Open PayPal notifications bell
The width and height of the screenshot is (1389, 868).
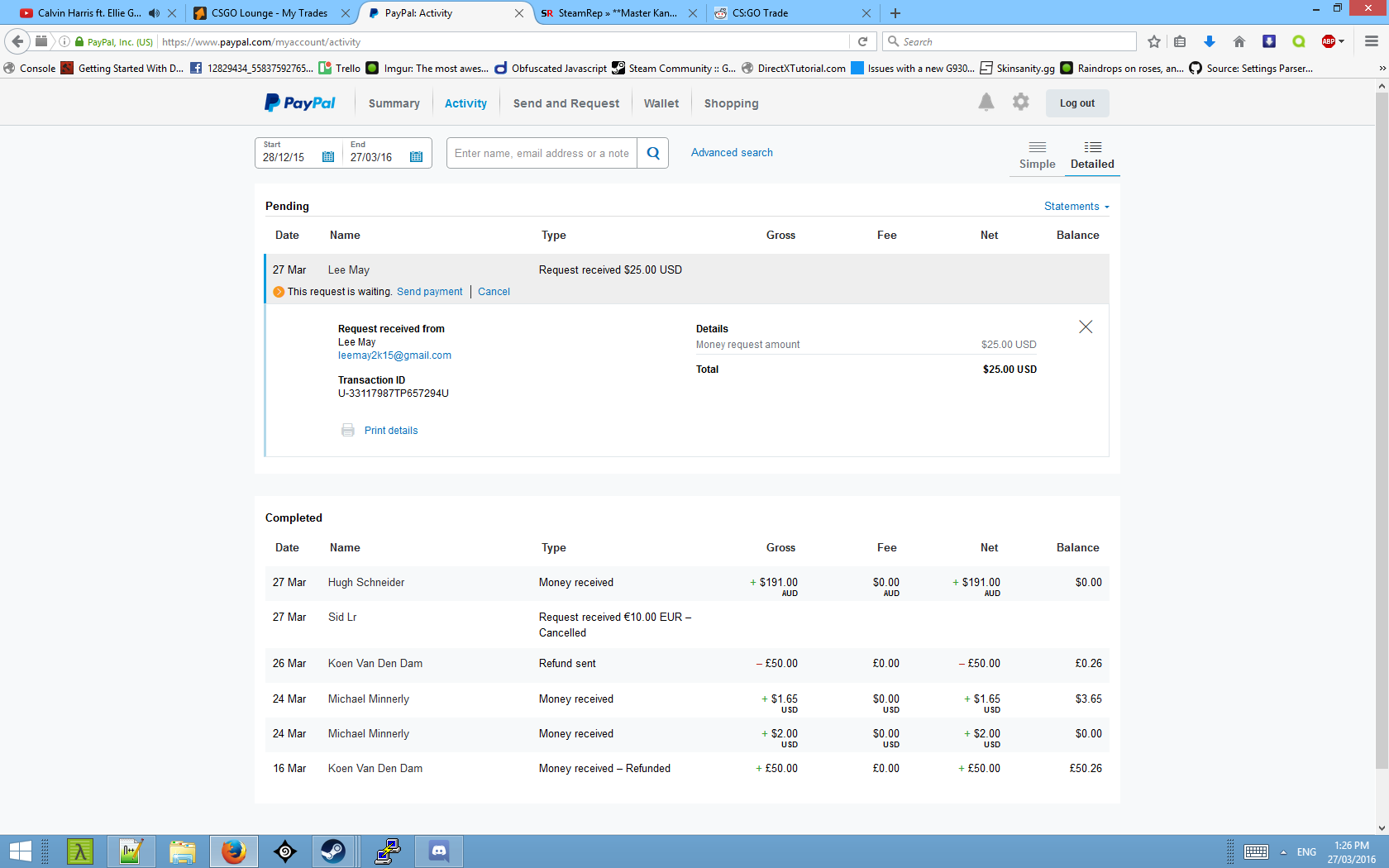[x=986, y=103]
